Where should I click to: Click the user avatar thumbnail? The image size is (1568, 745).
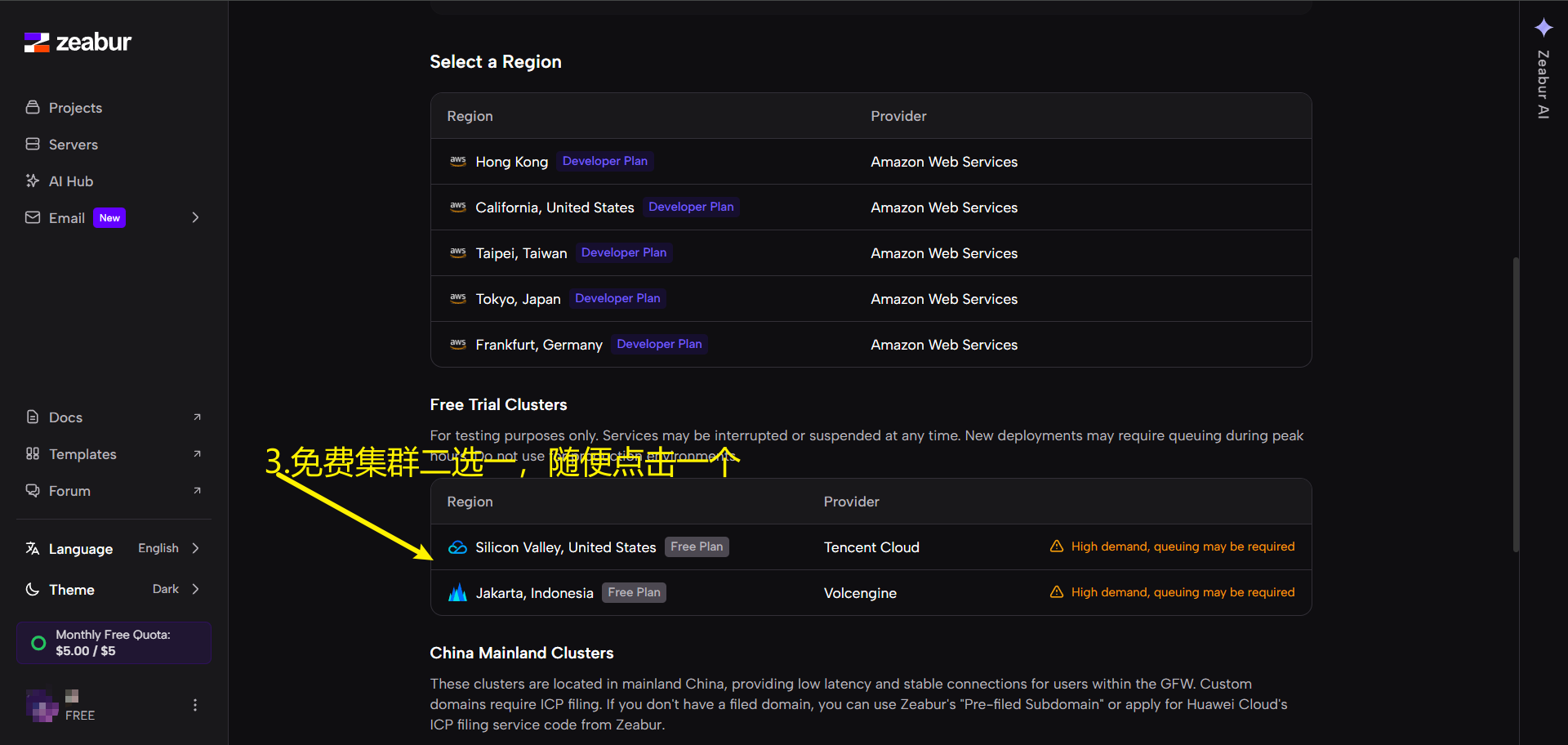tap(42, 706)
